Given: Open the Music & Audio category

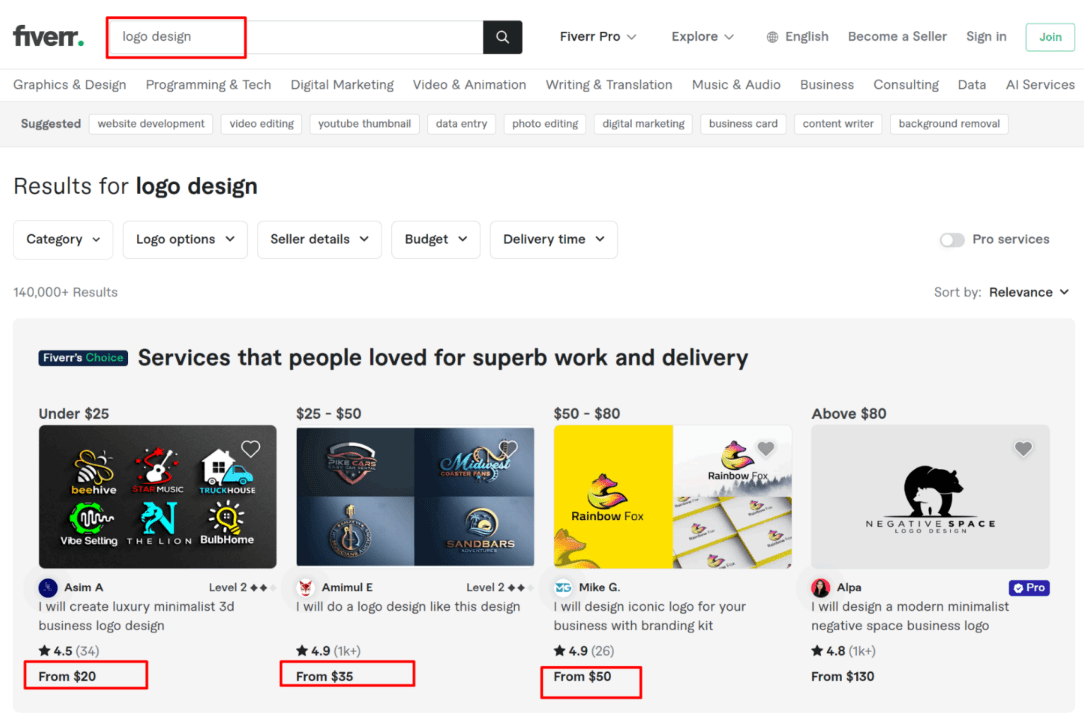Looking at the screenshot, I should point(736,85).
